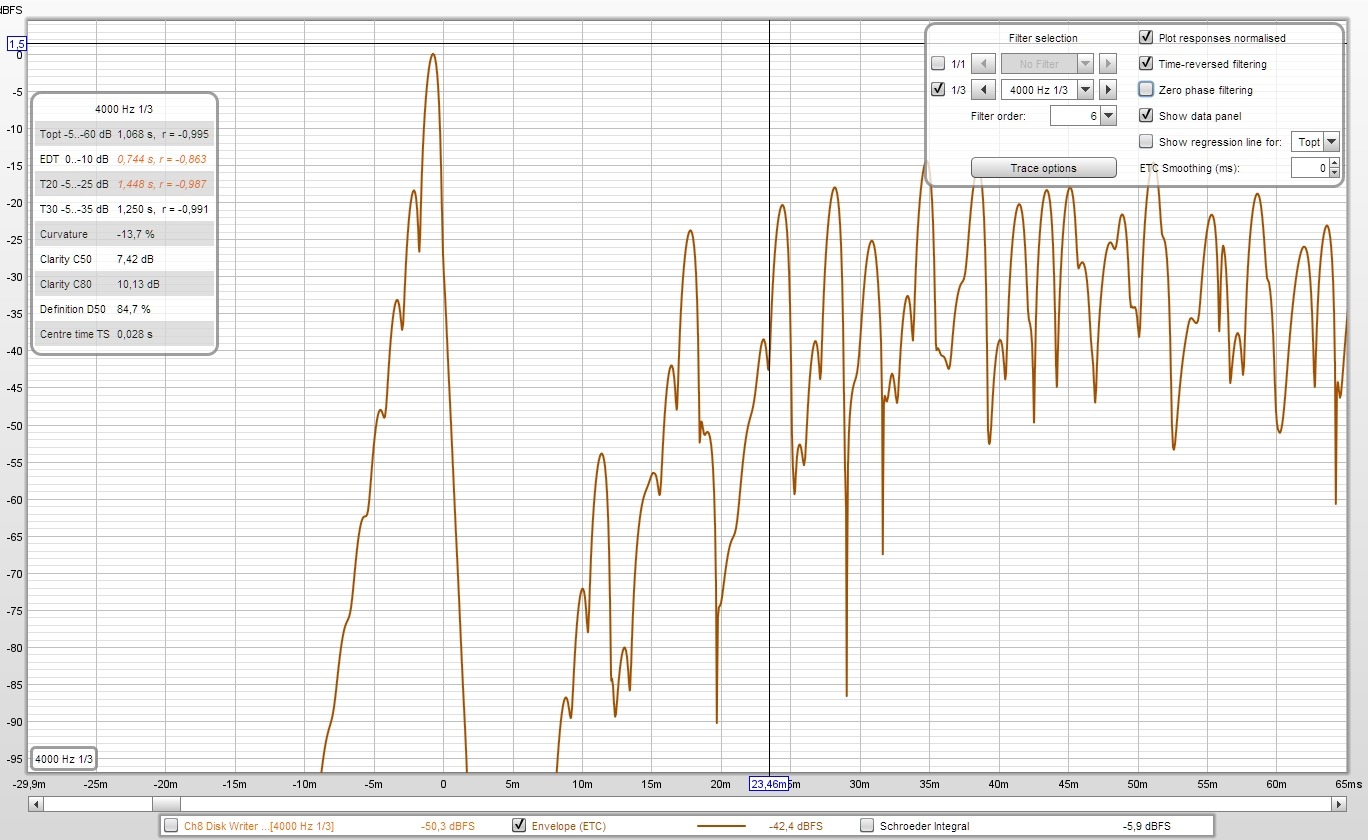Click the ETC Smoothing ms field
Screen dimensions: 1368x840
click(1309, 168)
